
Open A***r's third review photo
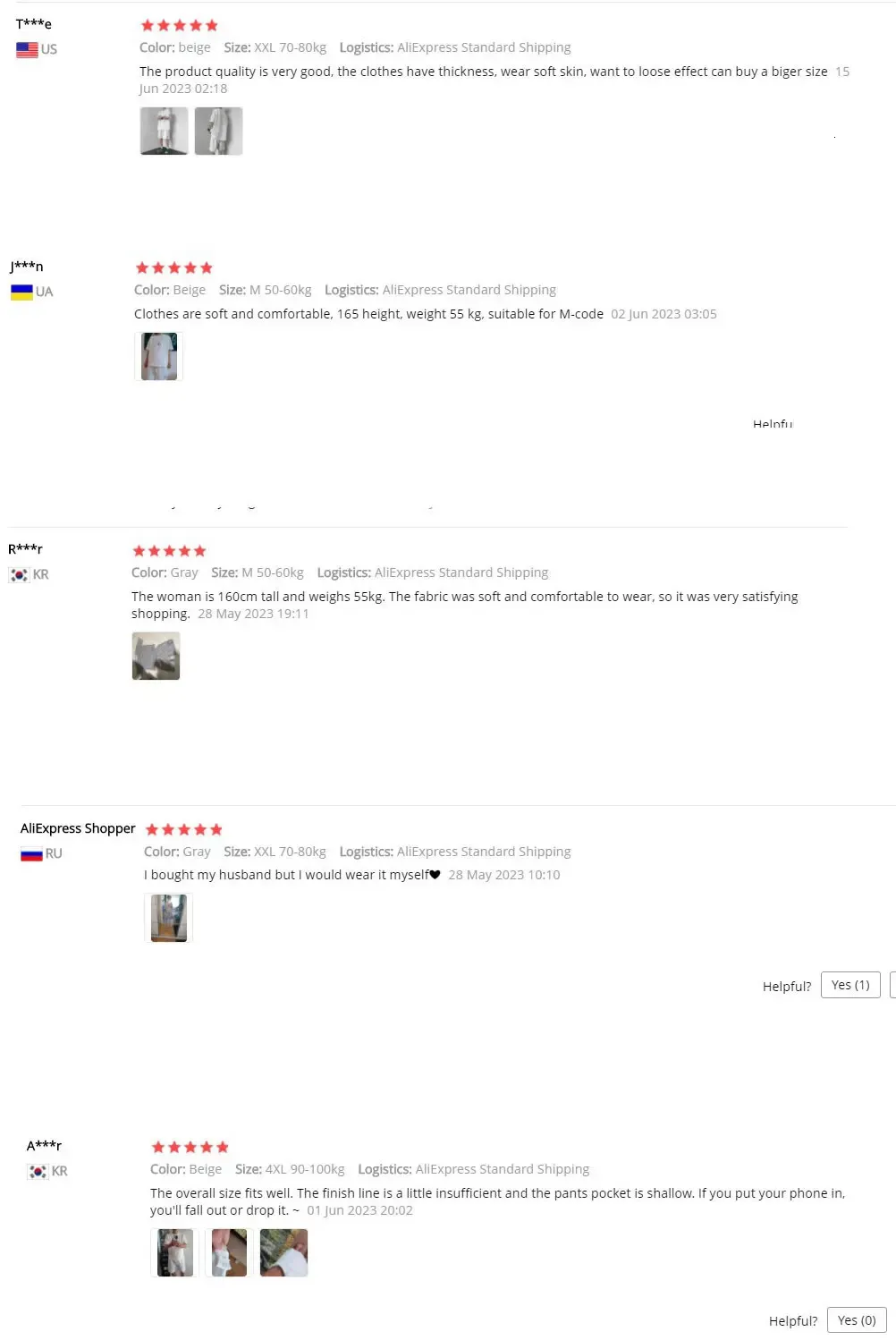coord(283,1252)
